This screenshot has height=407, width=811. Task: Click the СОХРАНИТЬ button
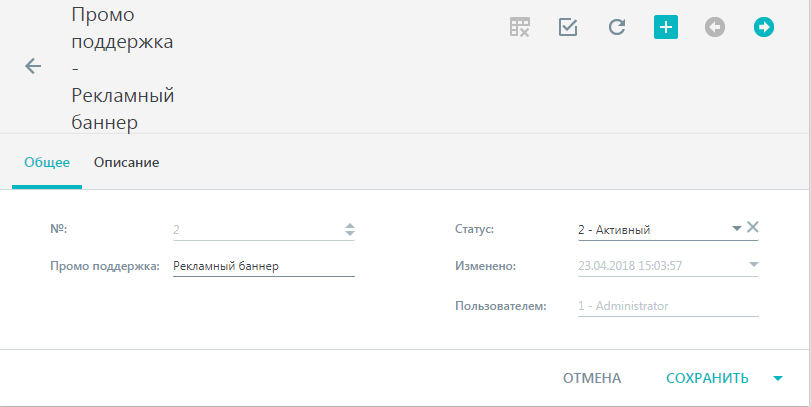pyautogui.click(x=707, y=378)
